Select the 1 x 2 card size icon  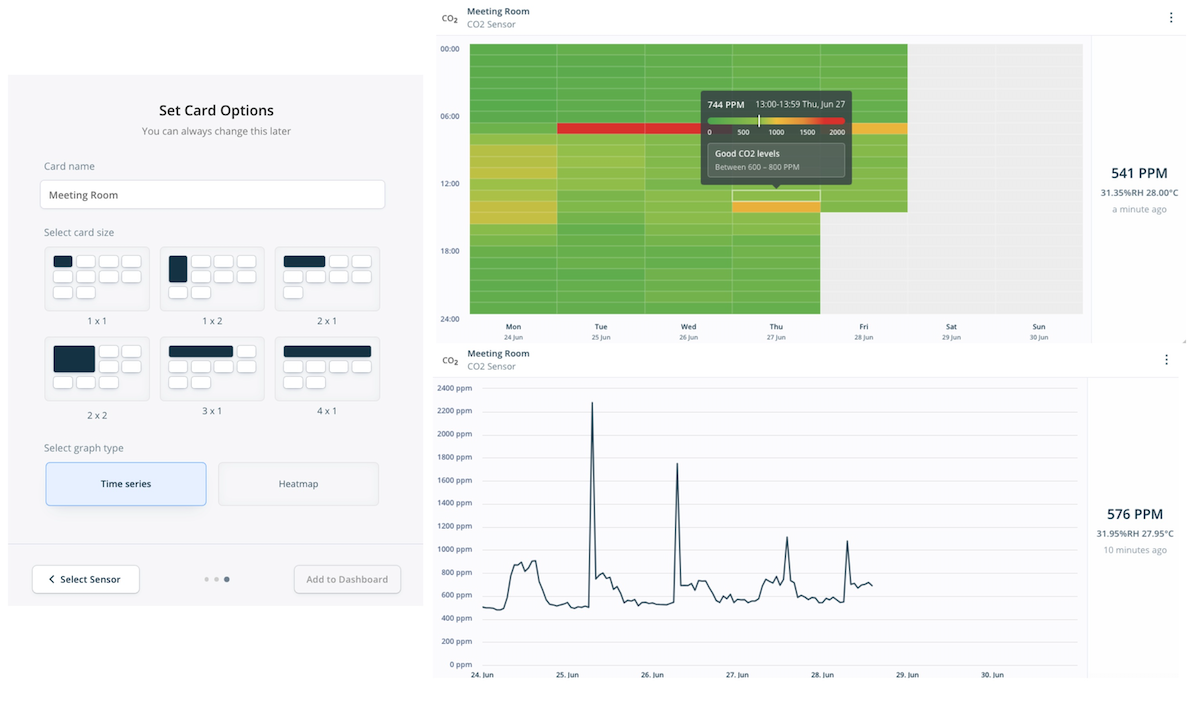click(x=212, y=277)
